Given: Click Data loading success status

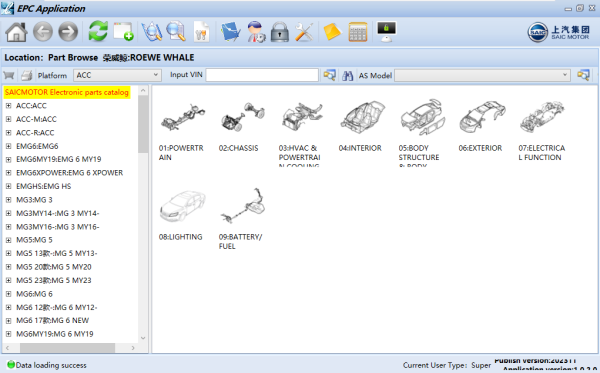Looking at the screenshot, I should point(47,365).
